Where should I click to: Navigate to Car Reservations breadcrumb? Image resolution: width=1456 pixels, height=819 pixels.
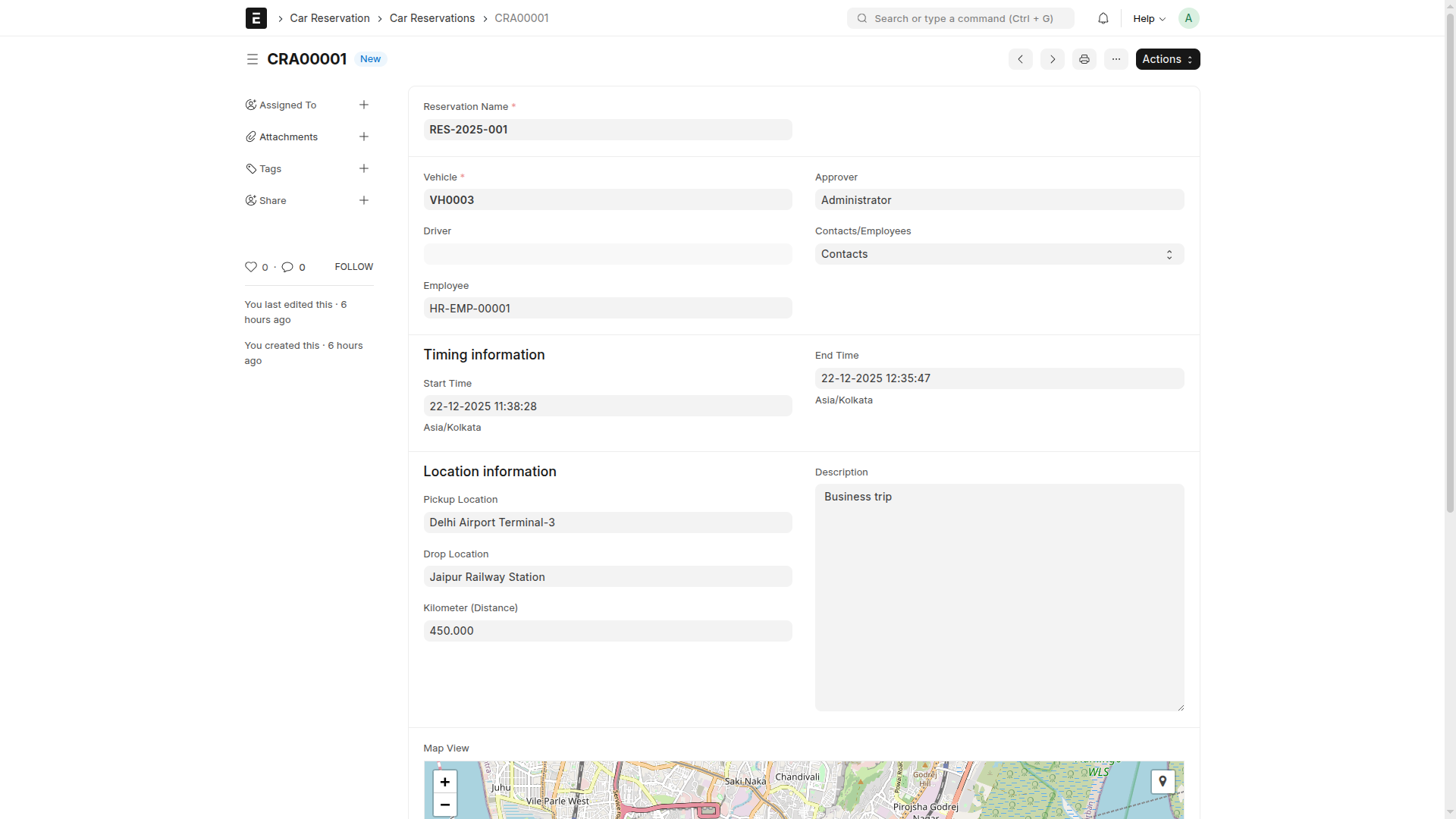tap(432, 18)
